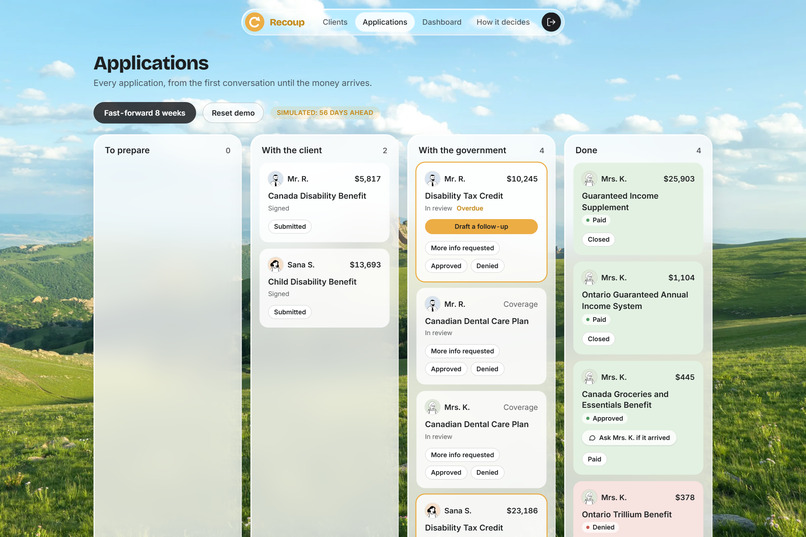Click the Applications page heading

(x=151, y=63)
